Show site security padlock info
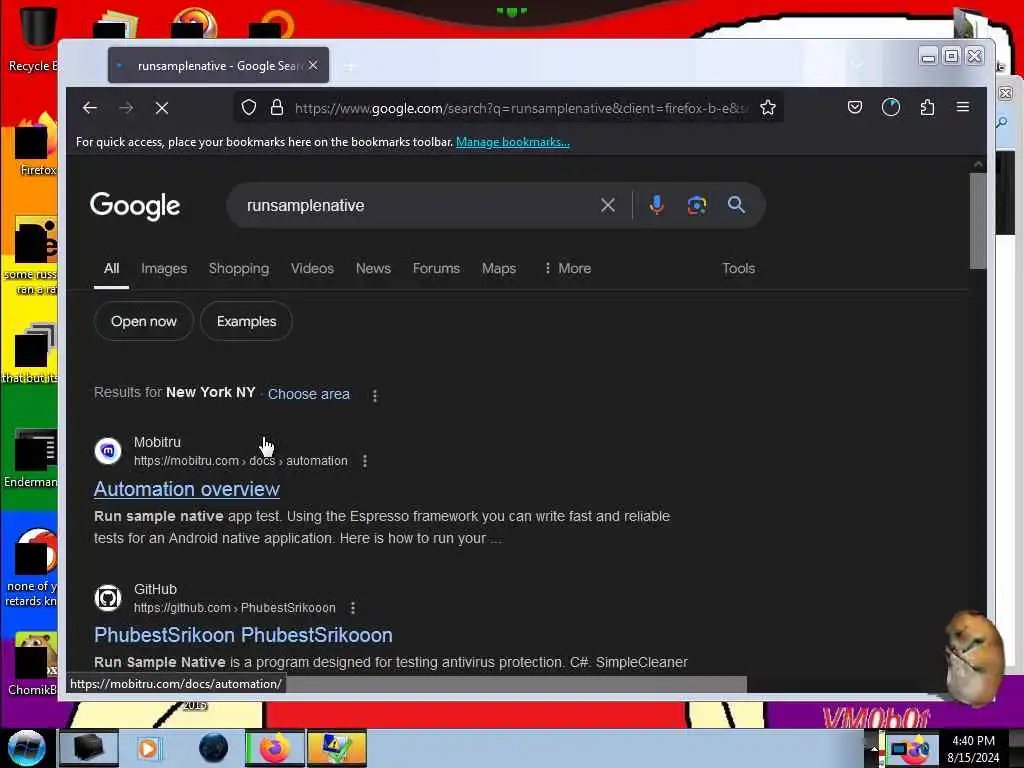The width and height of the screenshot is (1024, 768). pyautogui.click(x=277, y=108)
